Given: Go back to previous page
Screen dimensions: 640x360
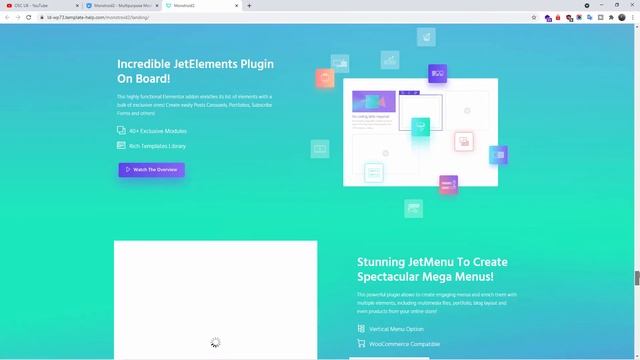Looking at the screenshot, I should (7, 18).
